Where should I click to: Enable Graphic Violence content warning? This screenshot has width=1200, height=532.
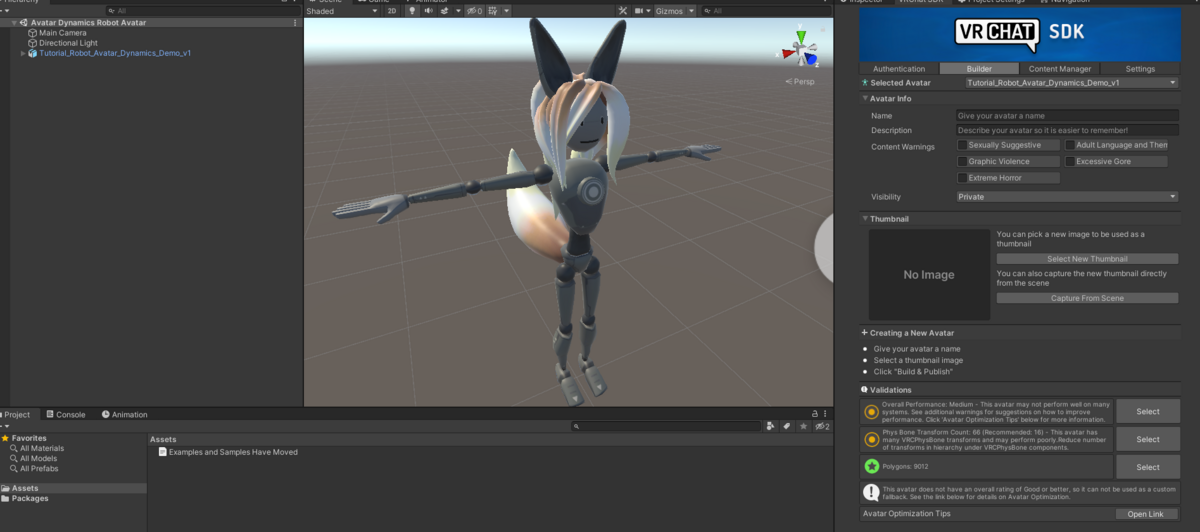click(962, 161)
